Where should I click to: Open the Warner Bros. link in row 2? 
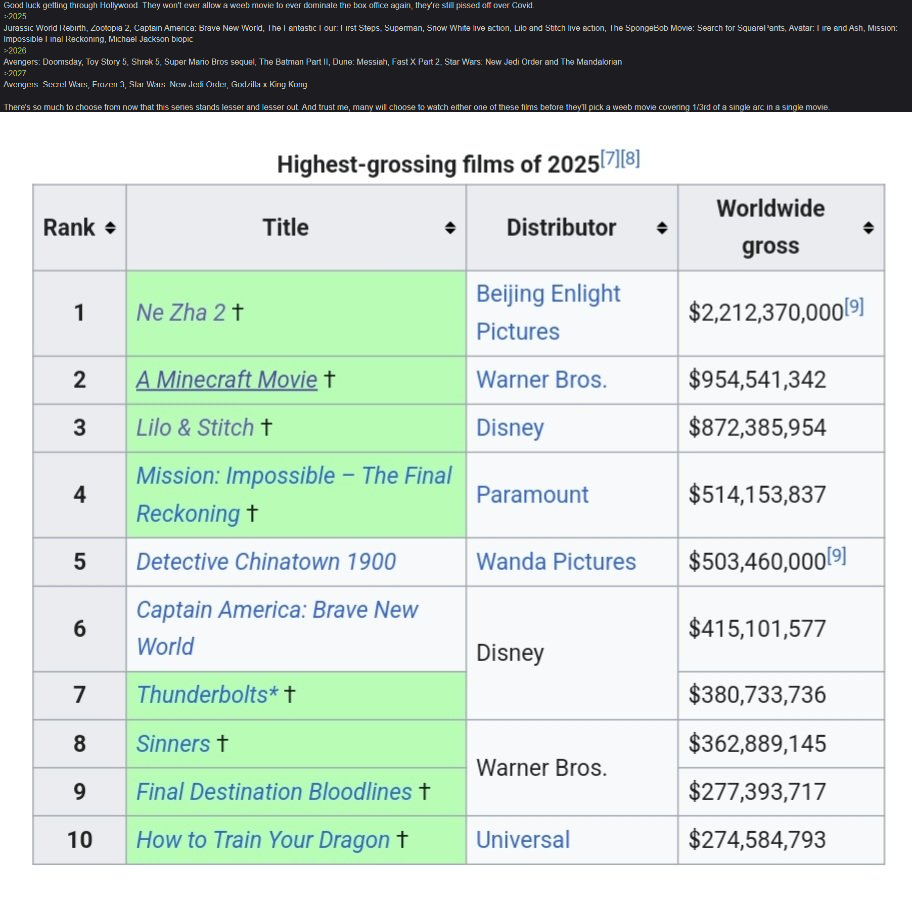tap(542, 379)
